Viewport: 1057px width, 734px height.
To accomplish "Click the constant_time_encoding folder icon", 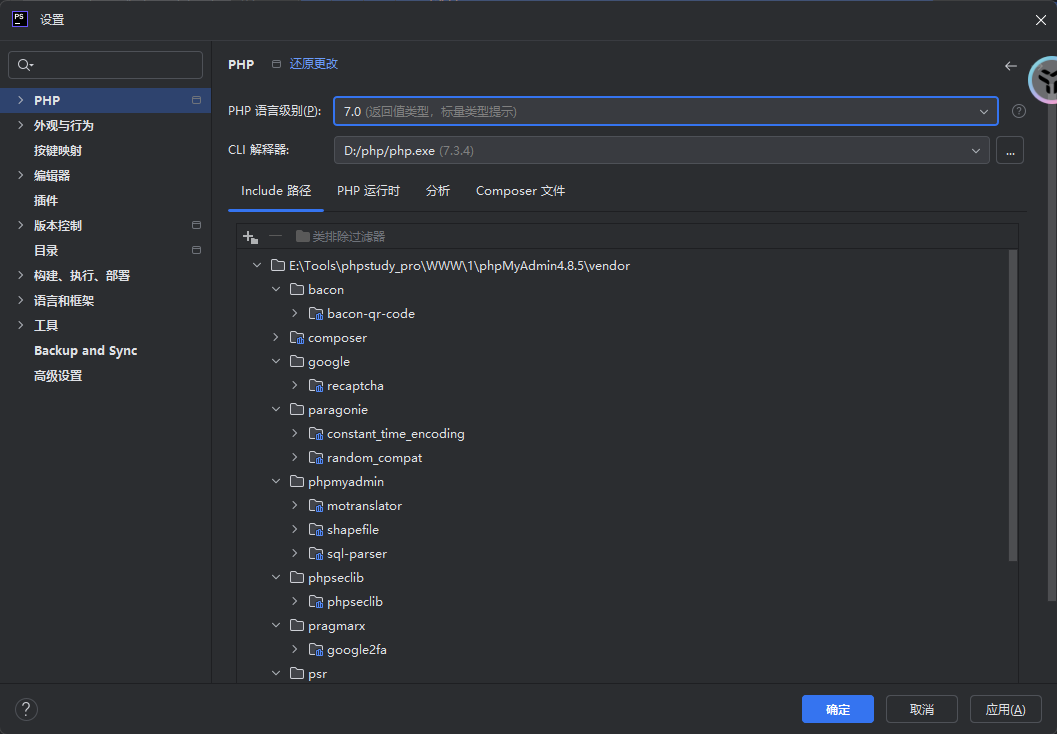I will [315, 433].
